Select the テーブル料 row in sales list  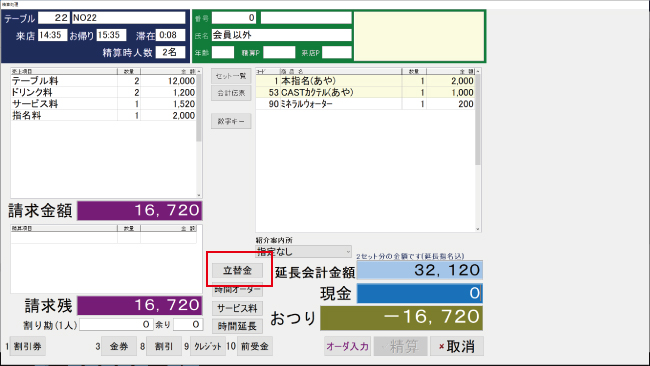[x=103, y=81]
